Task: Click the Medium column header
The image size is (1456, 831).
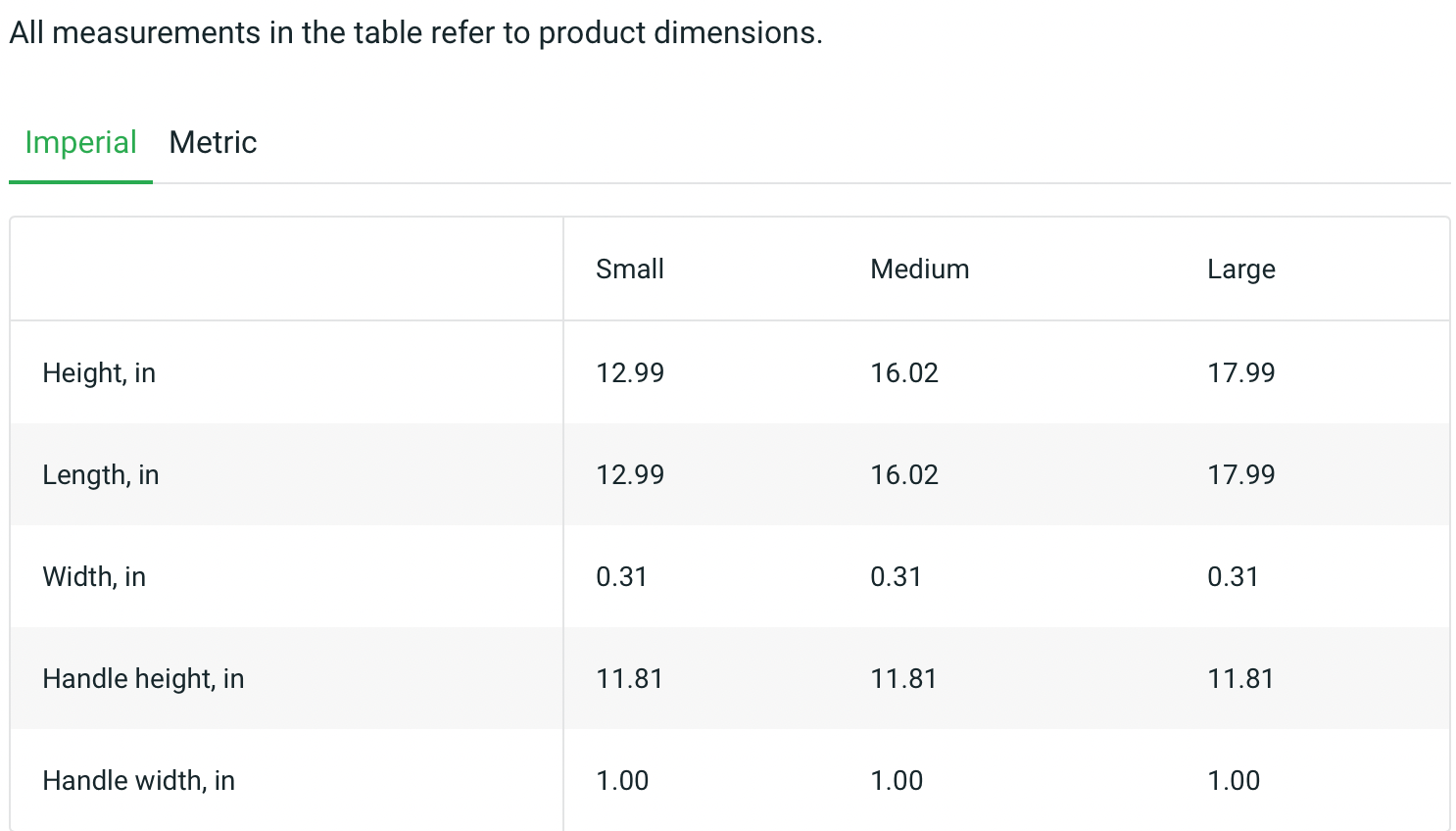Action: [919, 269]
